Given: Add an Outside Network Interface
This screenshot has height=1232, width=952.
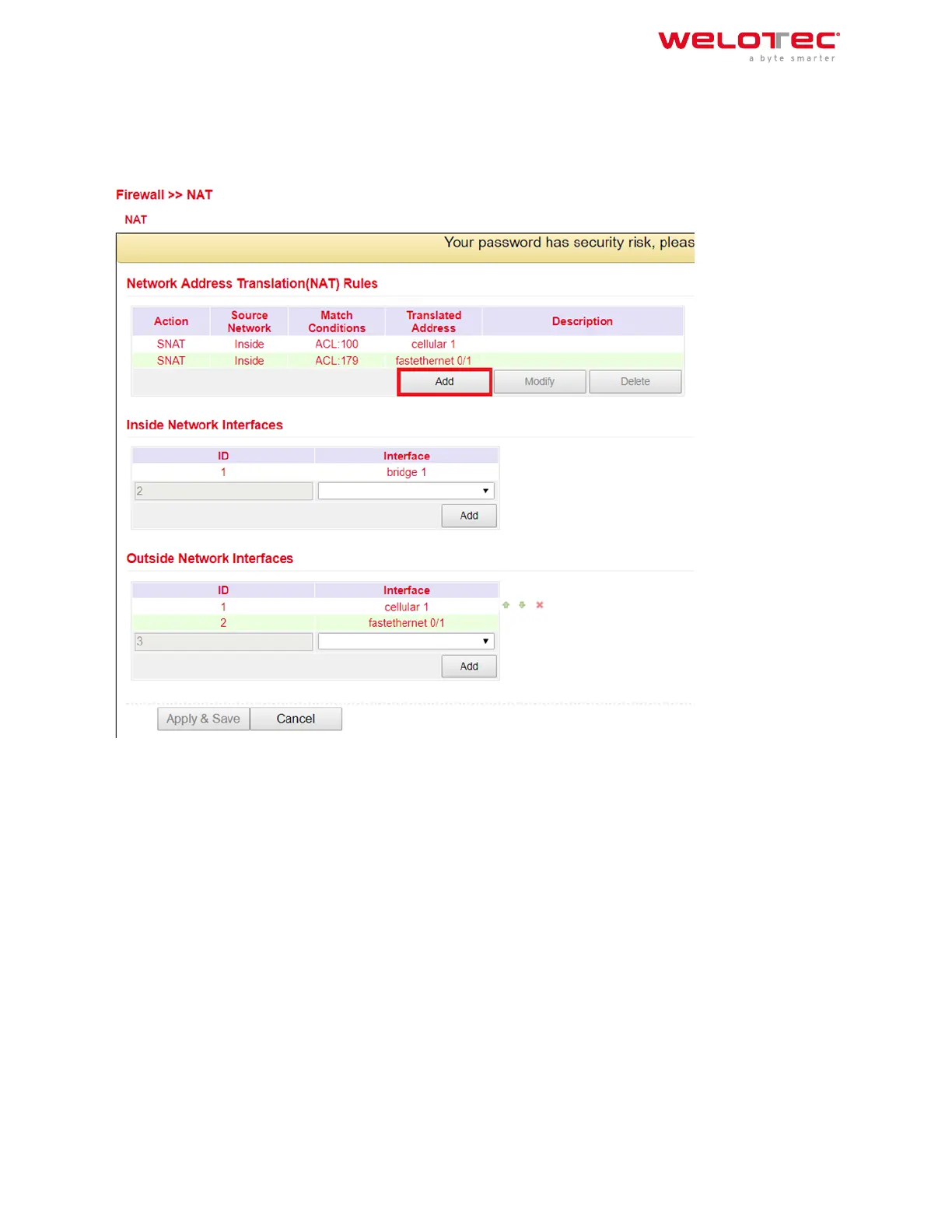Looking at the screenshot, I should (469, 667).
